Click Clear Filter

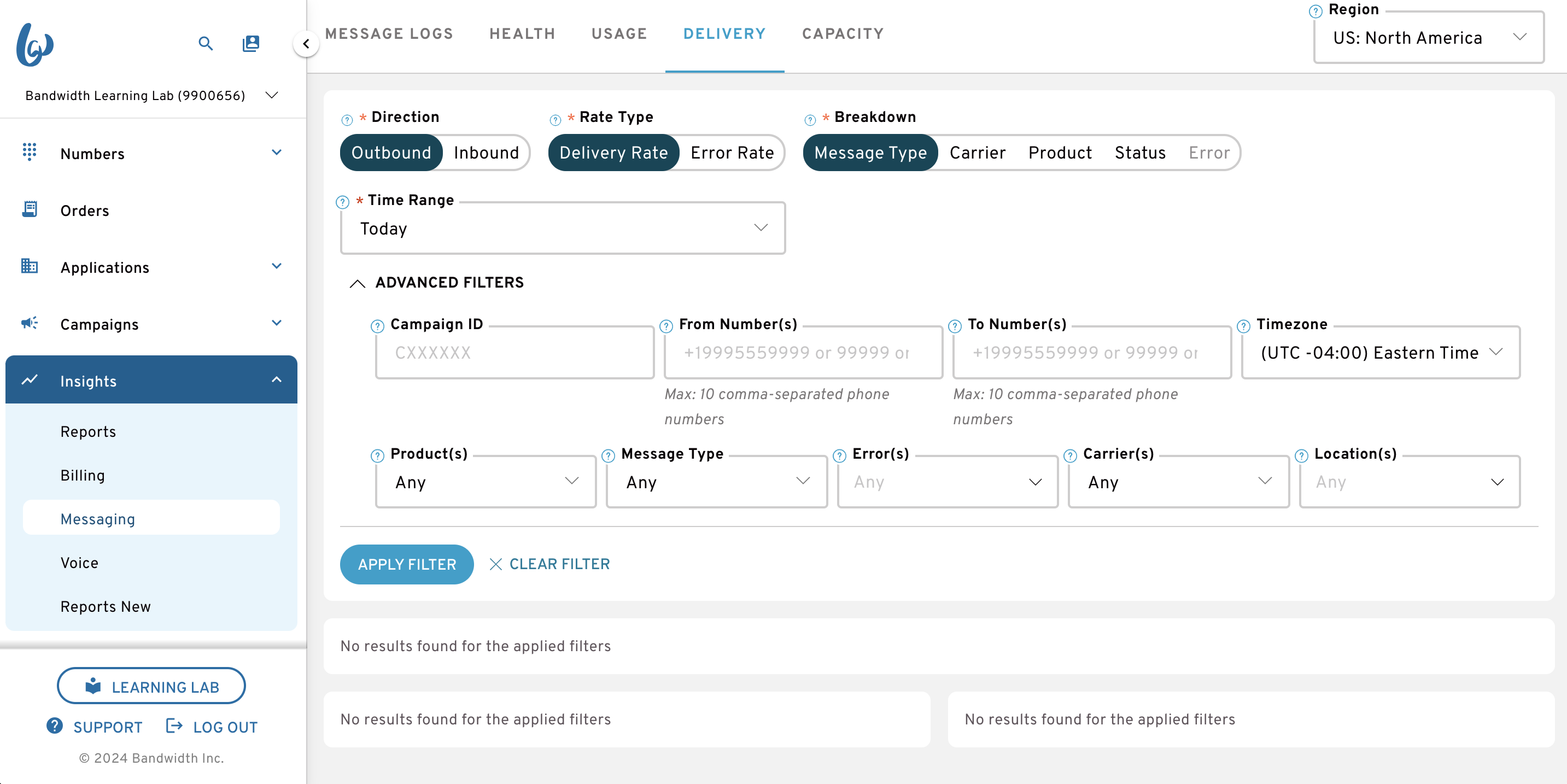pyautogui.click(x=549, y=564)
